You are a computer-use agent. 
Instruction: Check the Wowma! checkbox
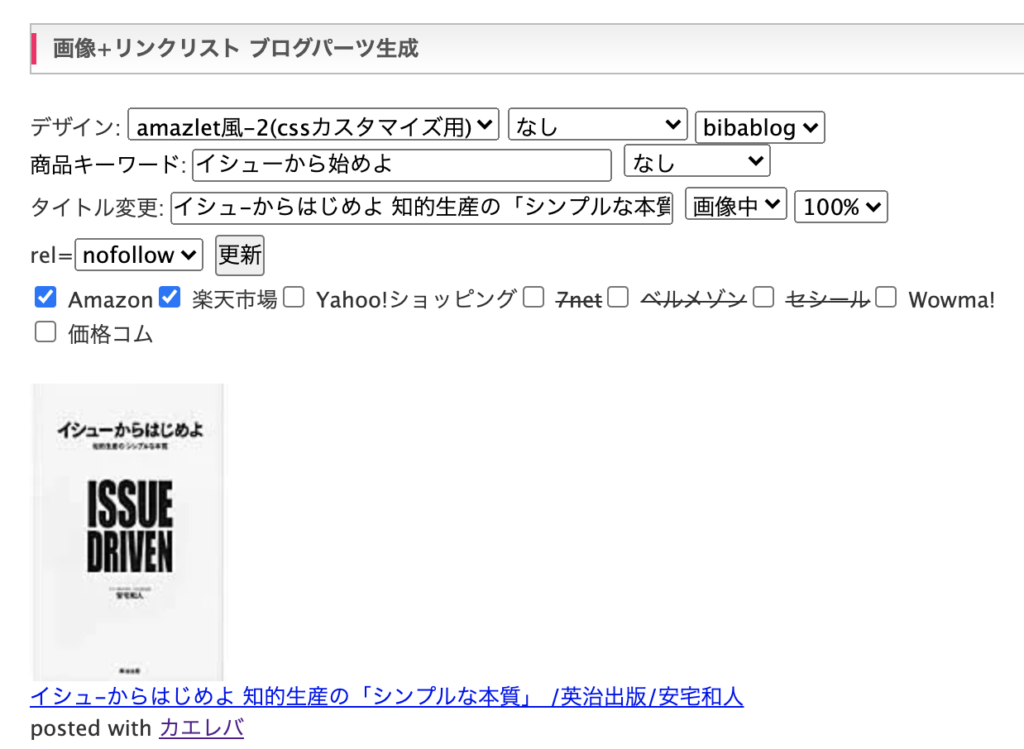[886, 297]
